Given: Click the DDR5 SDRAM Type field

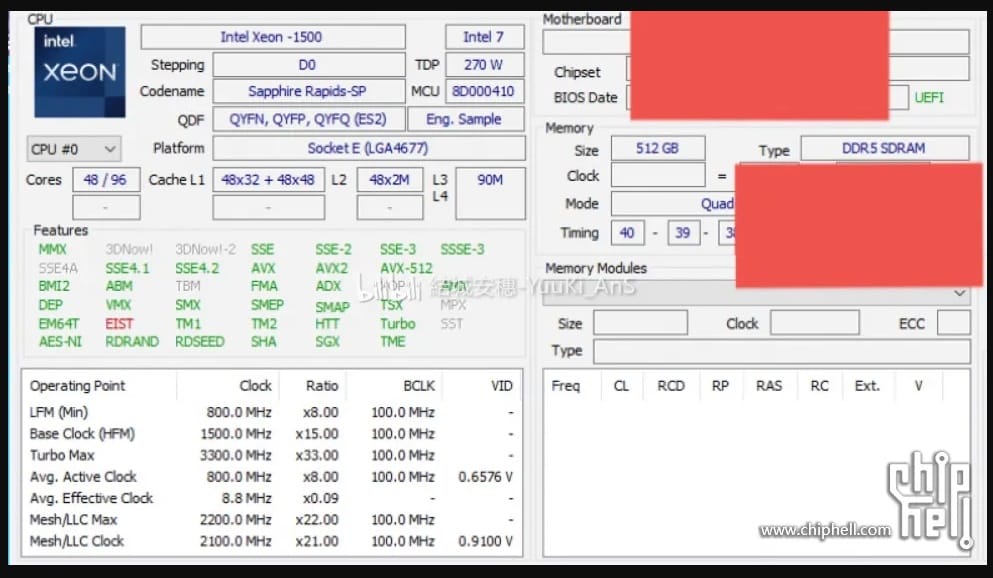Looking at the screenshot, I should click(884, 147).
